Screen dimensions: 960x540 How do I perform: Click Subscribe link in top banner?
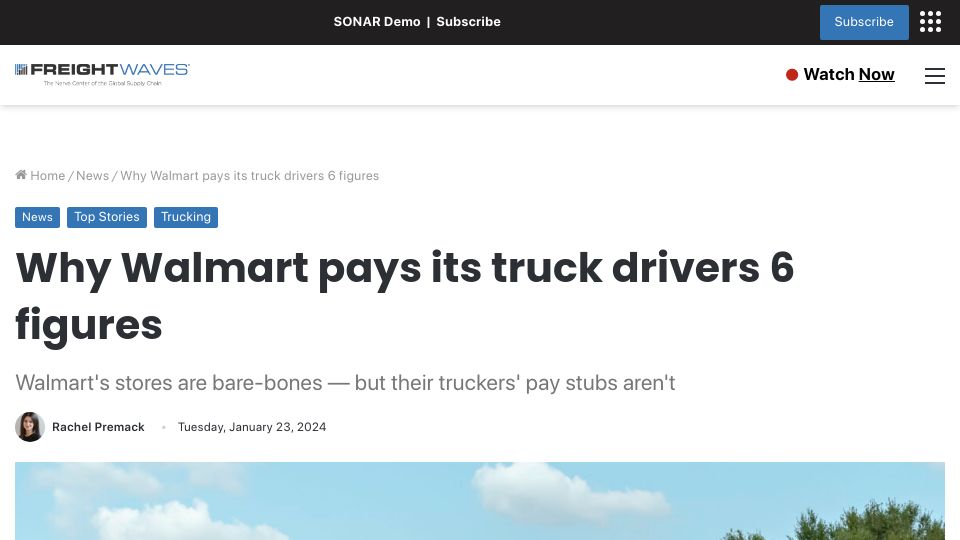click(x=468, y=21)
